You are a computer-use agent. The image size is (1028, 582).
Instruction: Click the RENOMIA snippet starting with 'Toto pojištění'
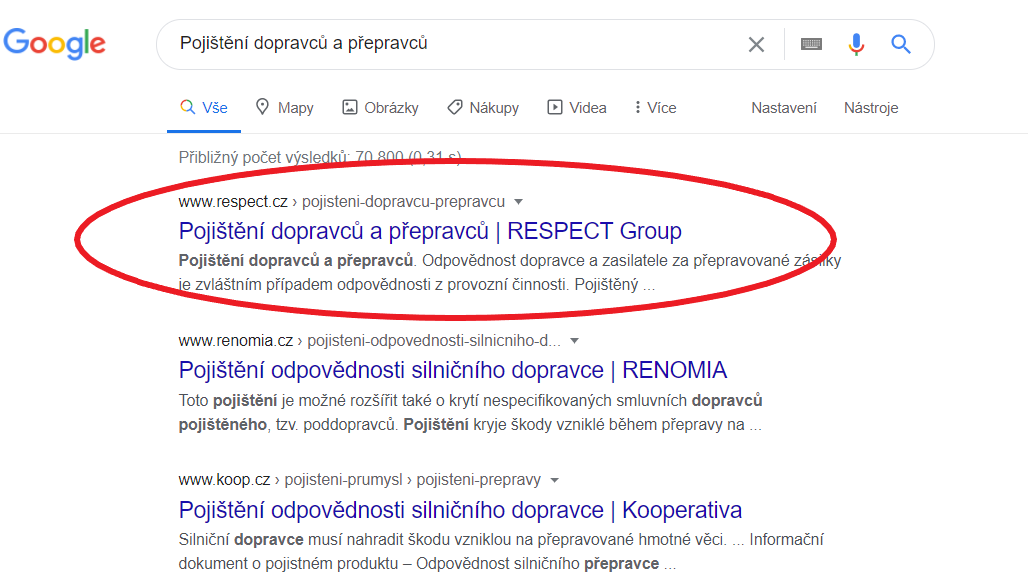pos(470,412)
